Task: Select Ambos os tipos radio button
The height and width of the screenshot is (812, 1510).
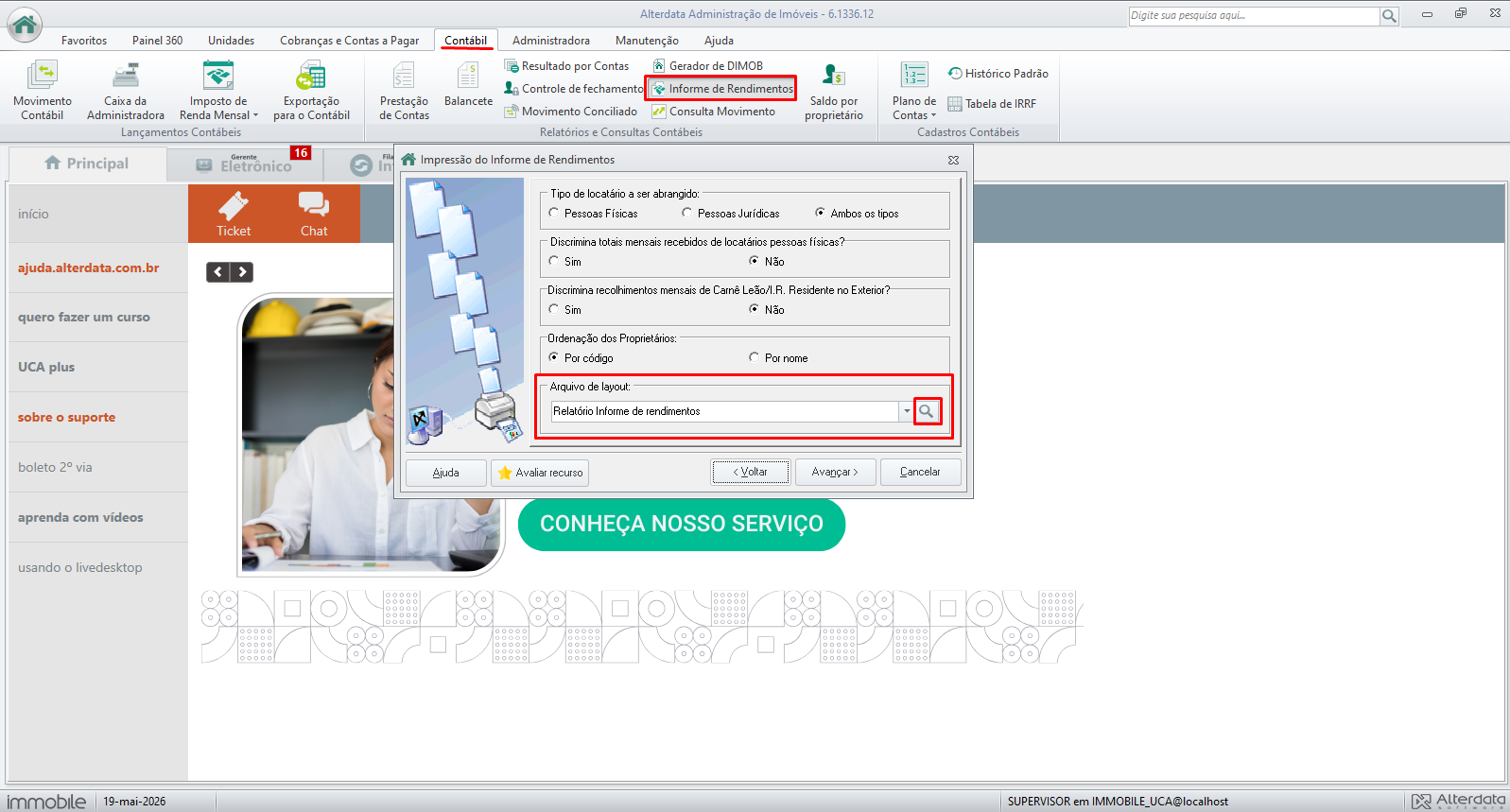Action: [x=820, y=213]
